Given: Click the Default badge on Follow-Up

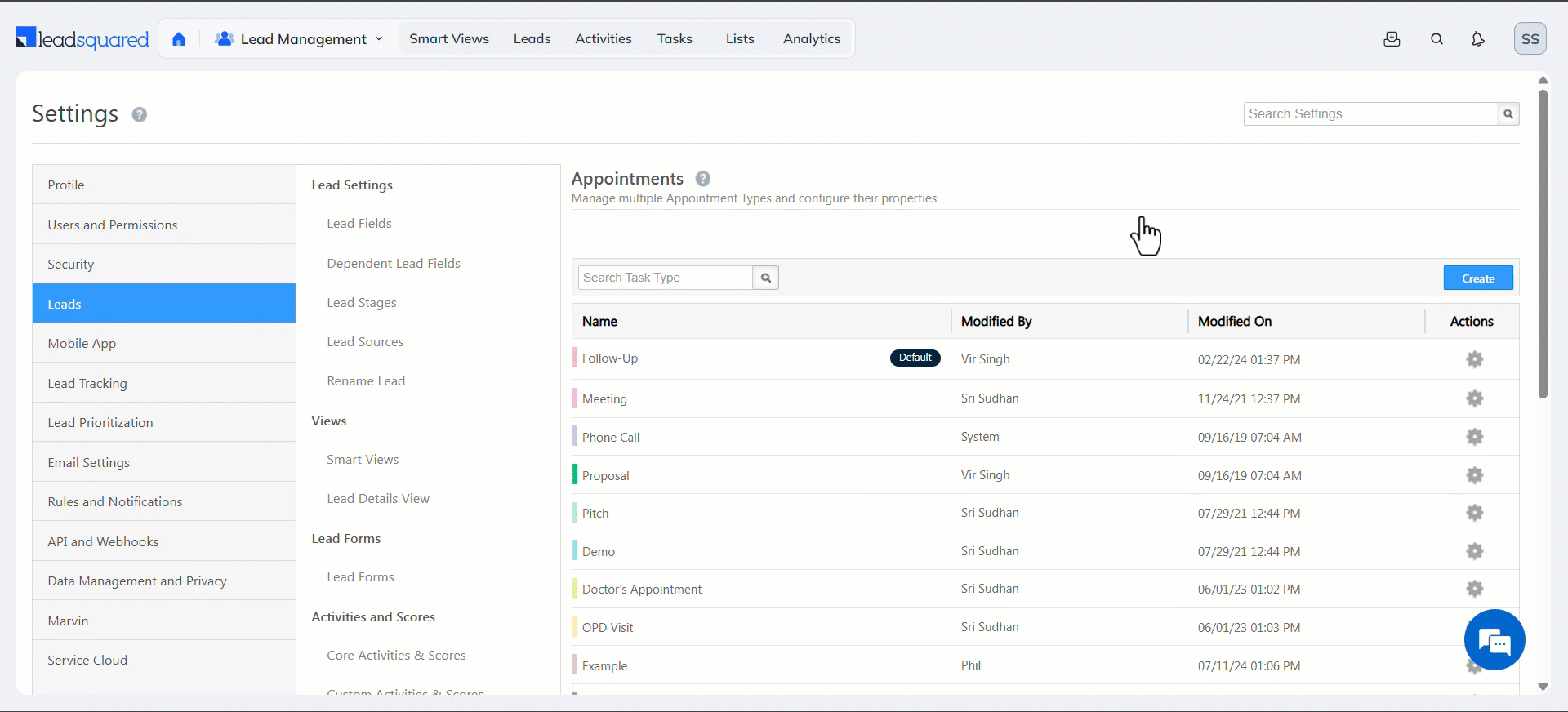Looking at the screenshot, I should [915, 358].
